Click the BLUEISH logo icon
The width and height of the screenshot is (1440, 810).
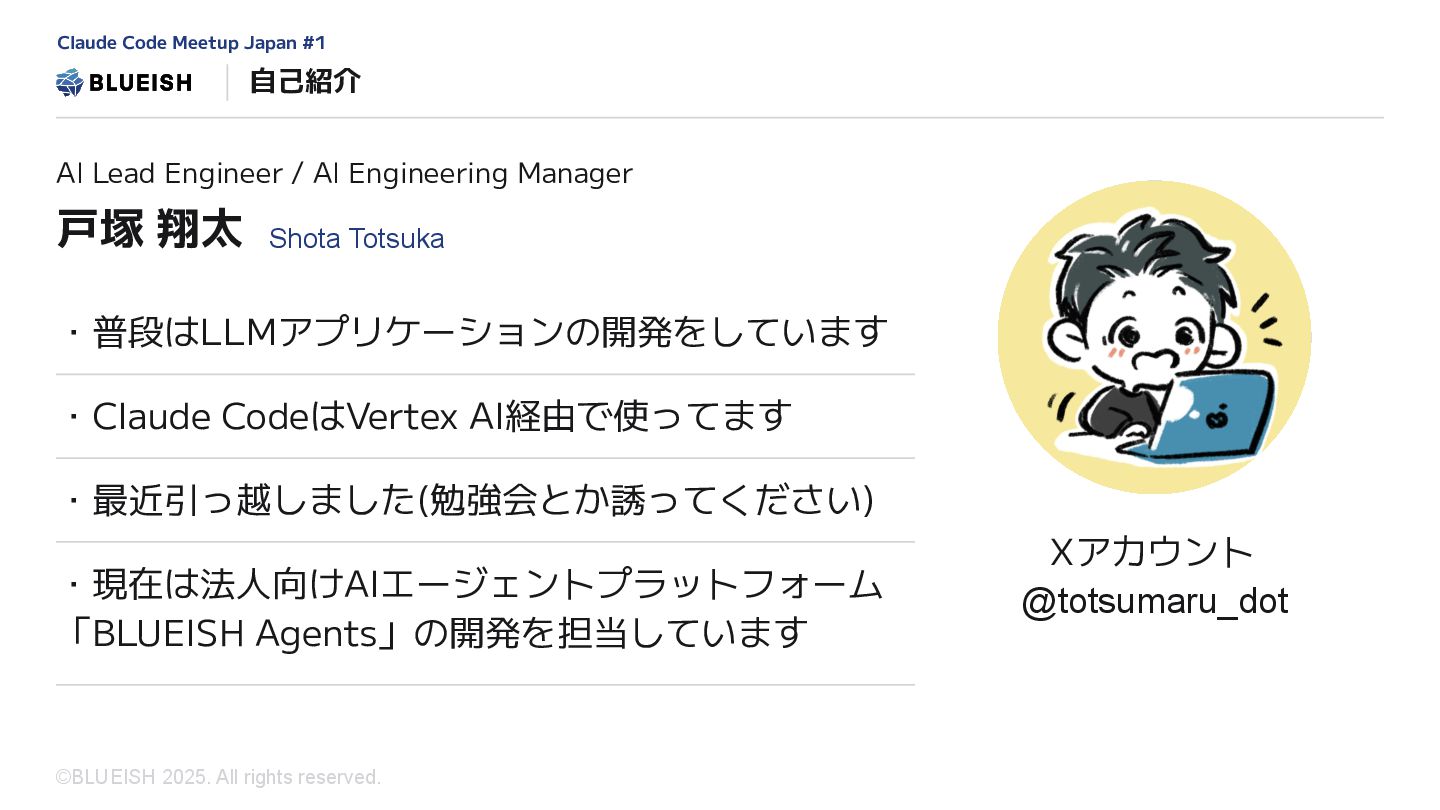click(69, 82)
